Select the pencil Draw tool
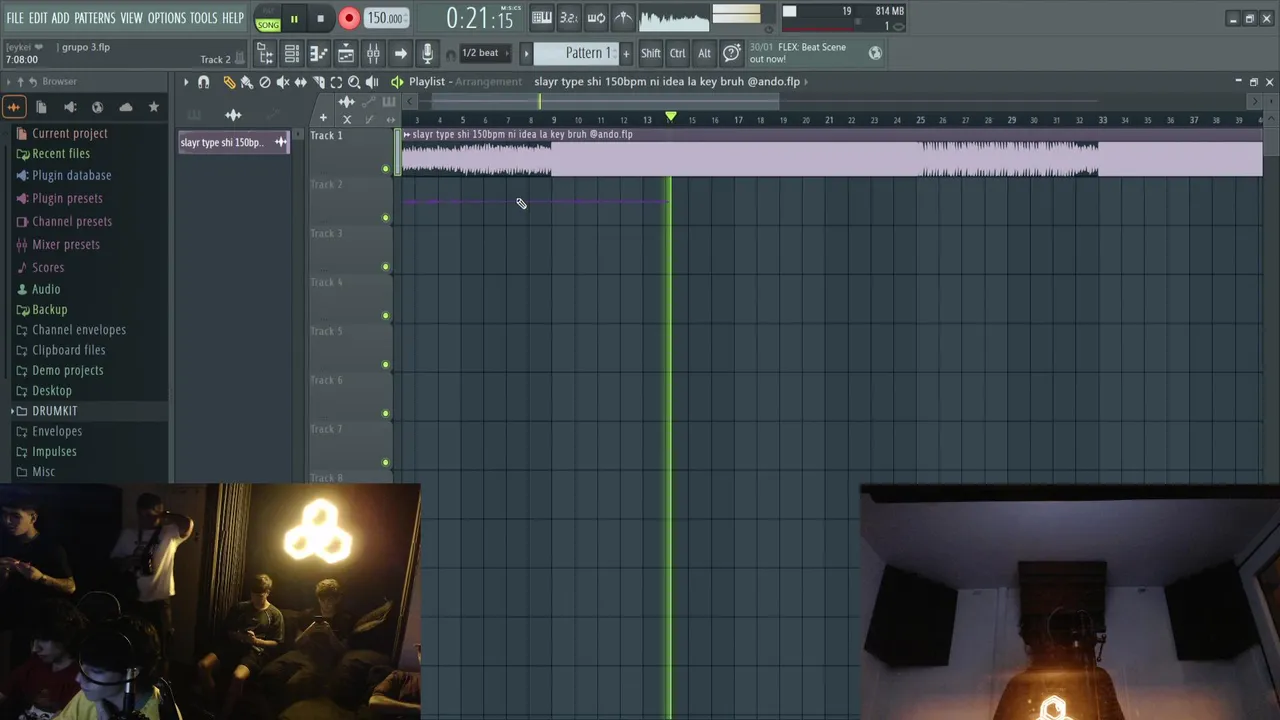 [x=230, y=82]
